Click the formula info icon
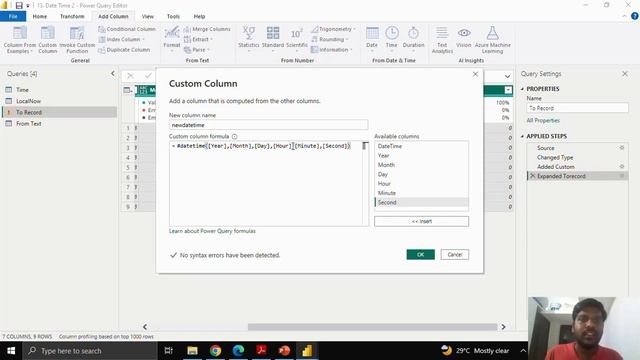This screenshot has height=360, width=640. (234, 136)
